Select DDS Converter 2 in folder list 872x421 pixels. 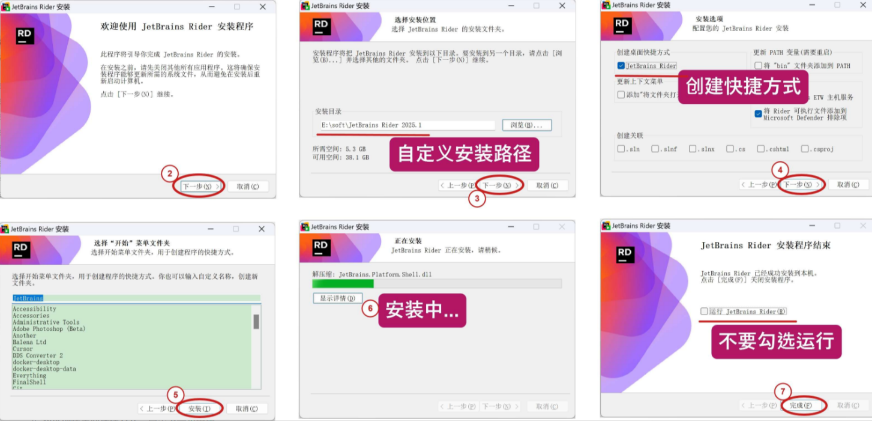(38, 355)
